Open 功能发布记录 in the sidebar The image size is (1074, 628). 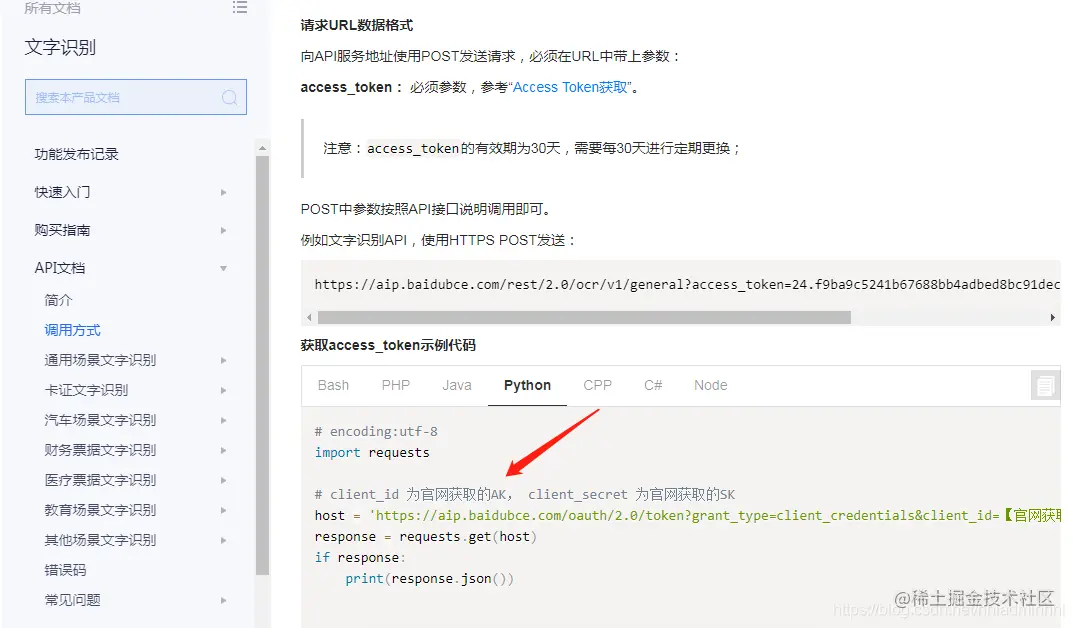click(77, 154)
